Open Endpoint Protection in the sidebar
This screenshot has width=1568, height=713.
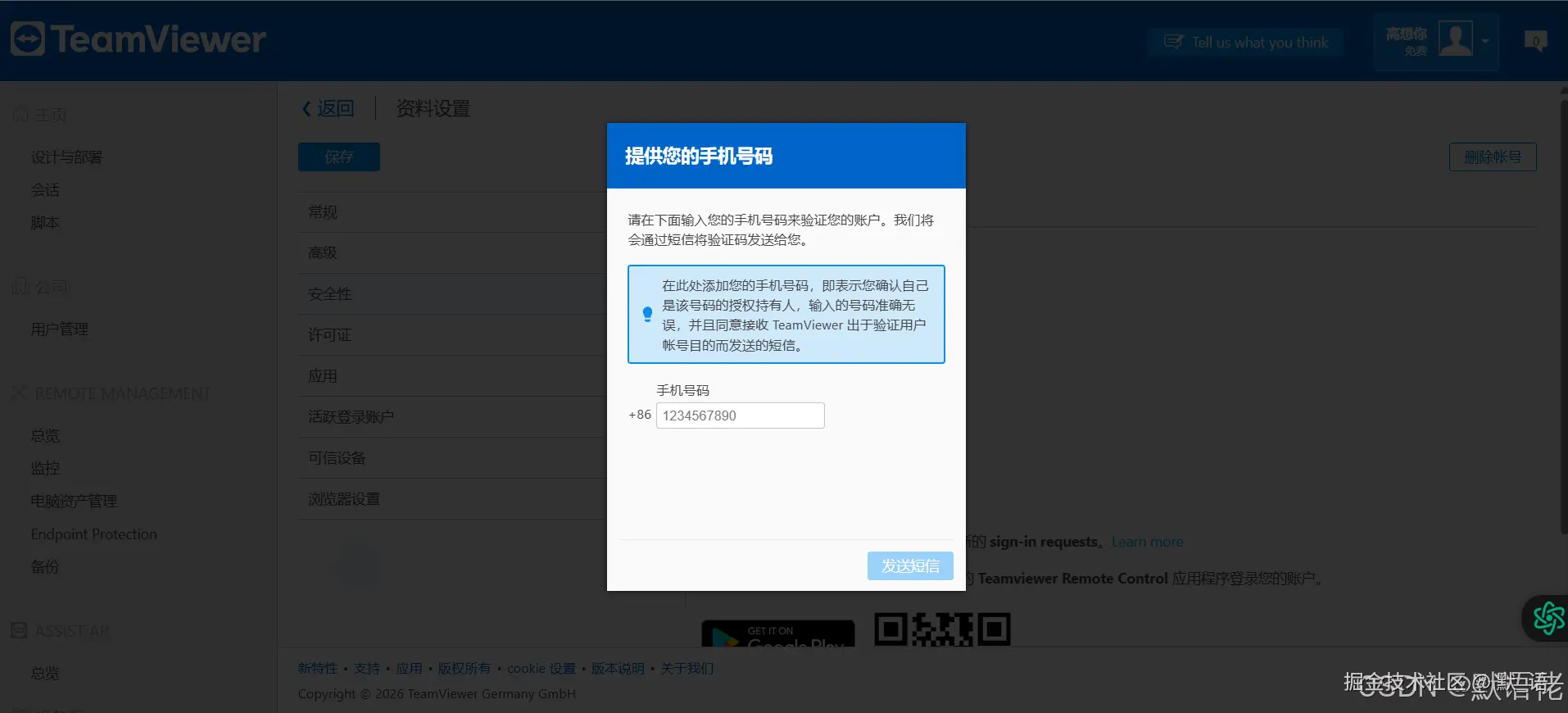(x=93, y=534)
